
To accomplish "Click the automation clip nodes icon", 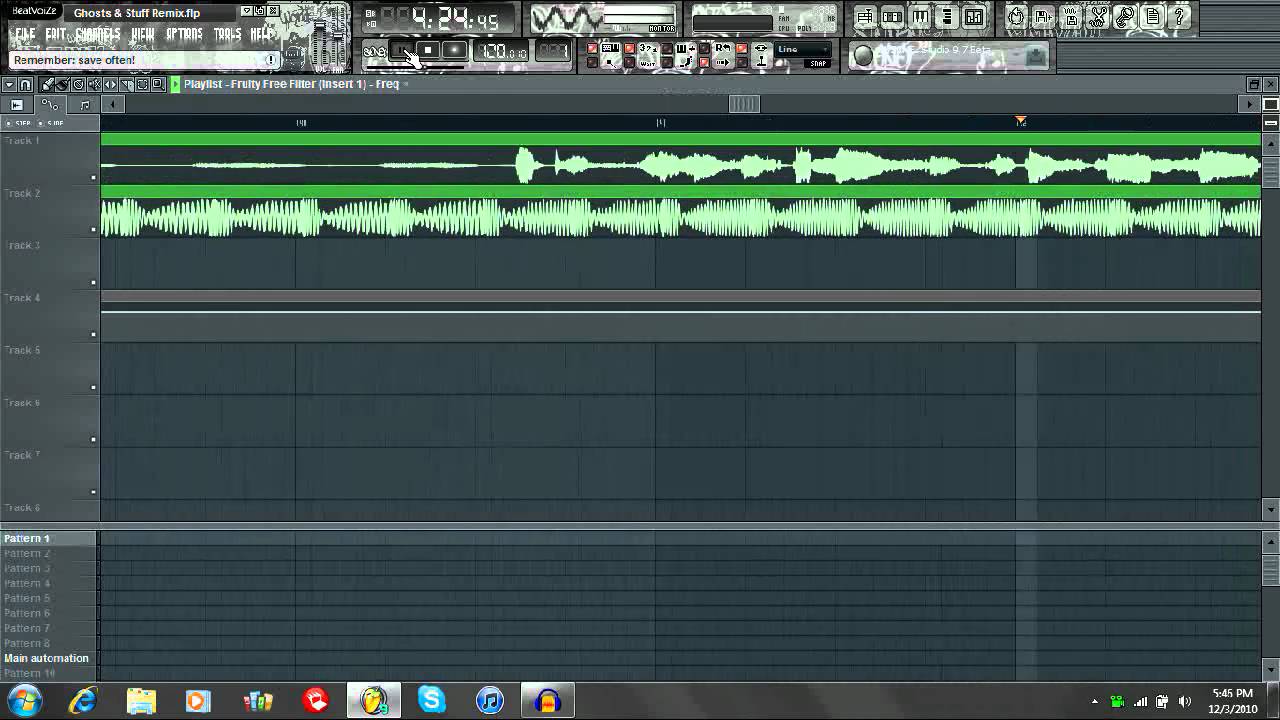I will pyautogui.click(x=50, y=106).
